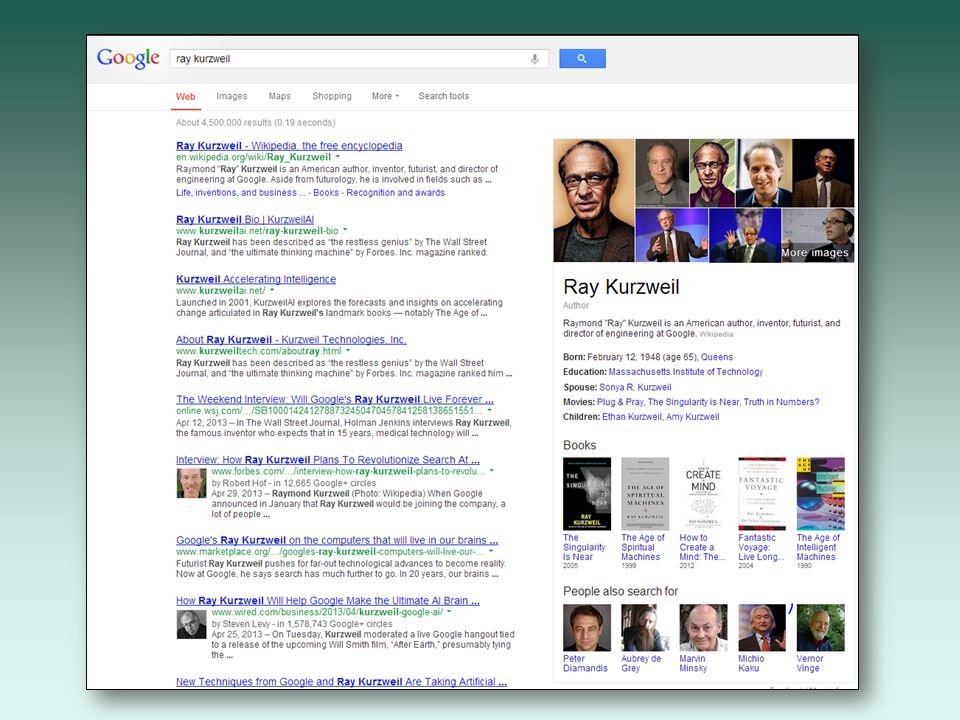Click the Google logo
Screen dimensions: 960x720
pos(128,58)
